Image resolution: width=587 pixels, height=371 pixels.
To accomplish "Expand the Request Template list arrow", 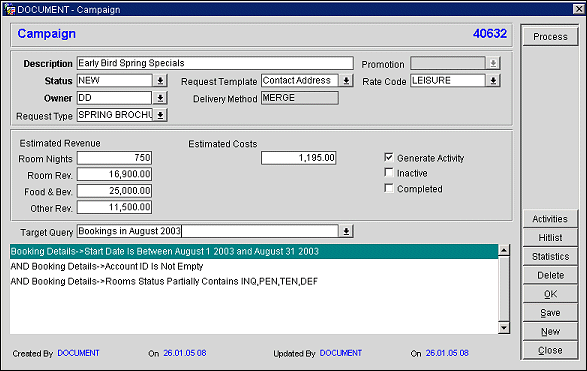I will click(x=346, y=80).
